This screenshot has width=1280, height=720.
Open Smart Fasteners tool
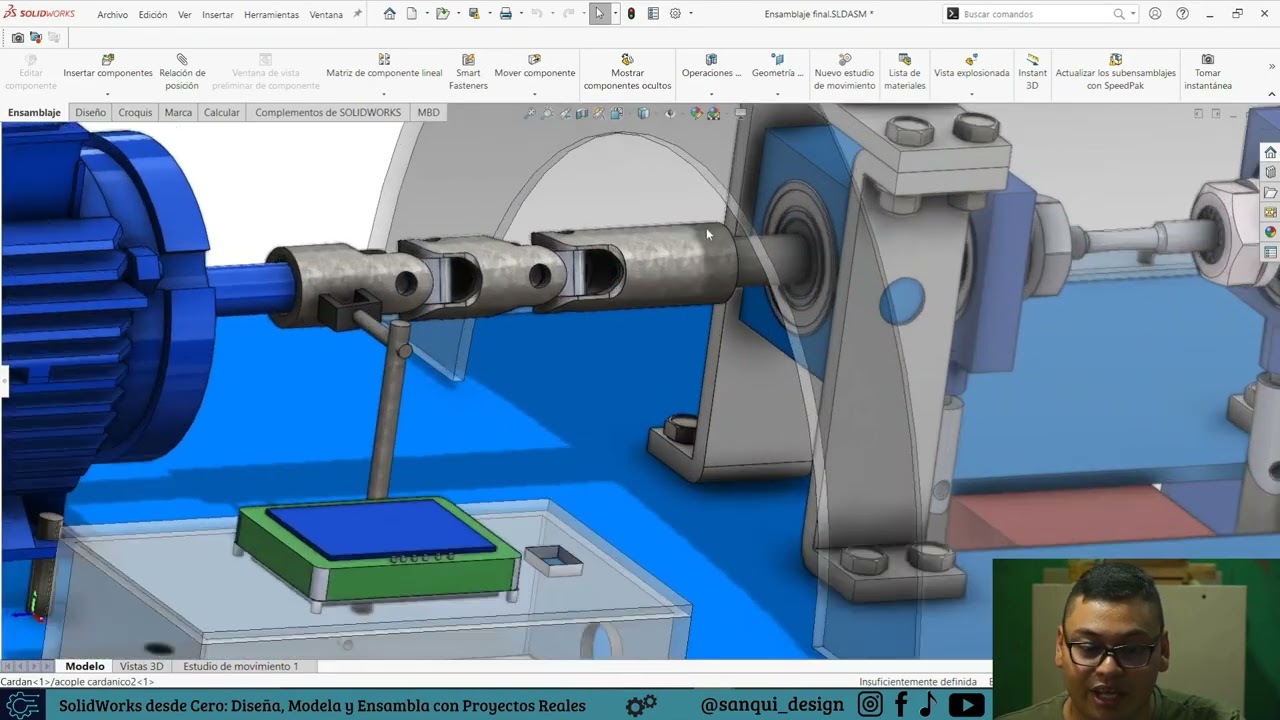[x=468, y=72]
